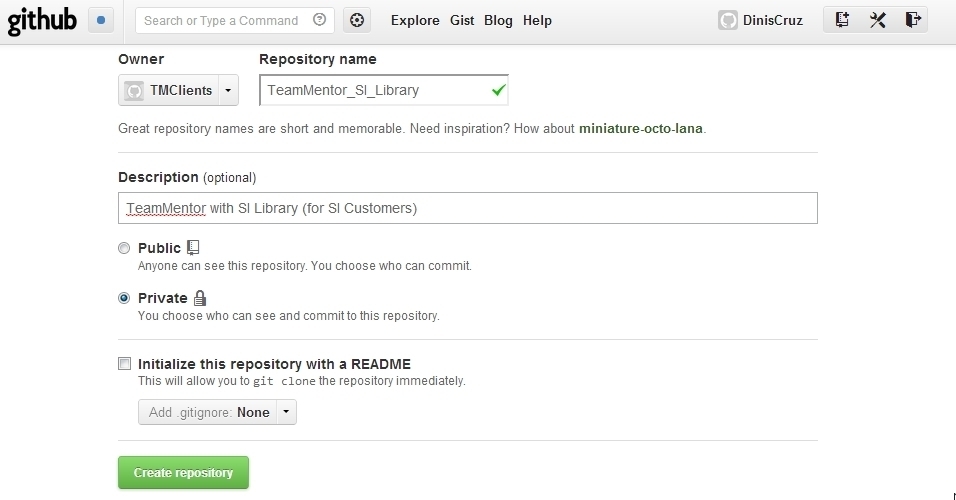Click the sign out icon
Screen dimensions: 956x500
912,20
